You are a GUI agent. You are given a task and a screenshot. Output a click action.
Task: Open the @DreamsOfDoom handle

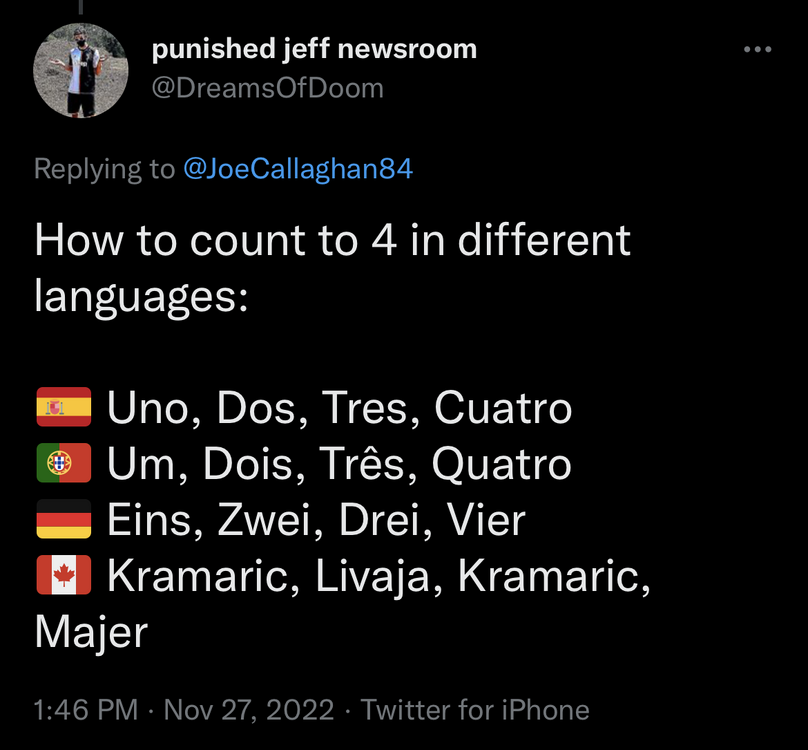click(x=267, y=88)
